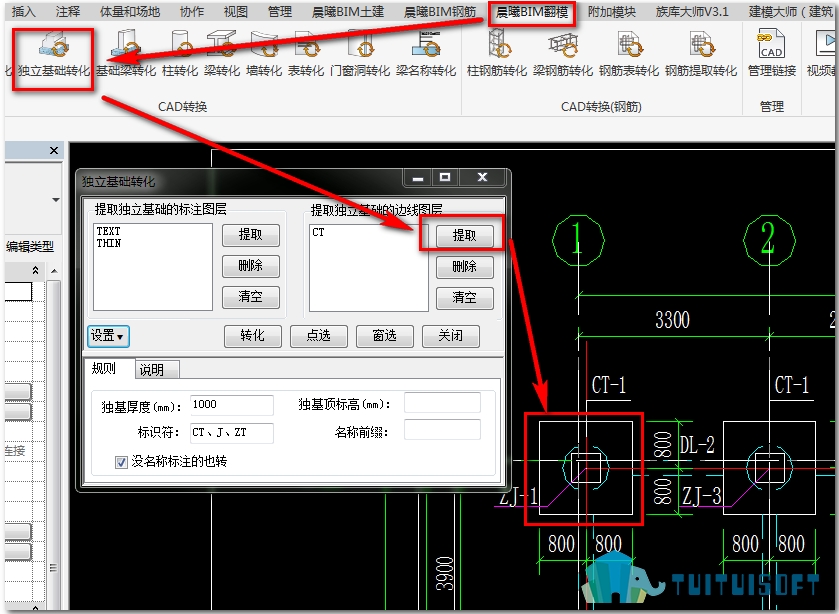
Task: Open the 族库大师V3.1 tab
Action: (x=692, y=12)
